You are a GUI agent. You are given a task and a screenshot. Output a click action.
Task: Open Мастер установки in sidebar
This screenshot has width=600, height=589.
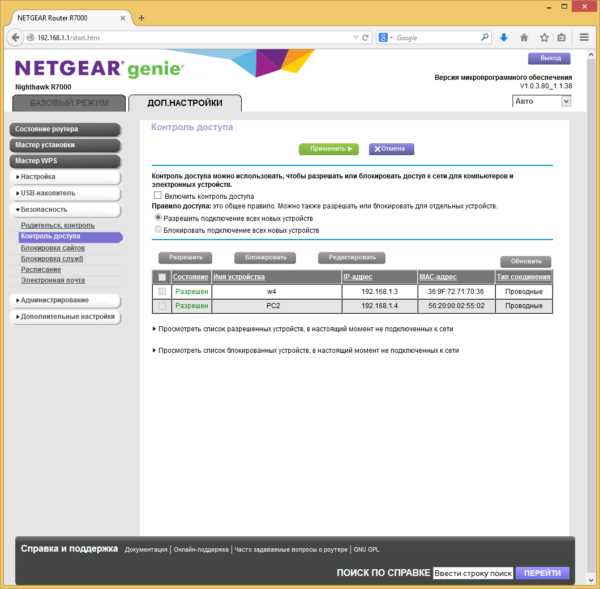click(65, 145)
